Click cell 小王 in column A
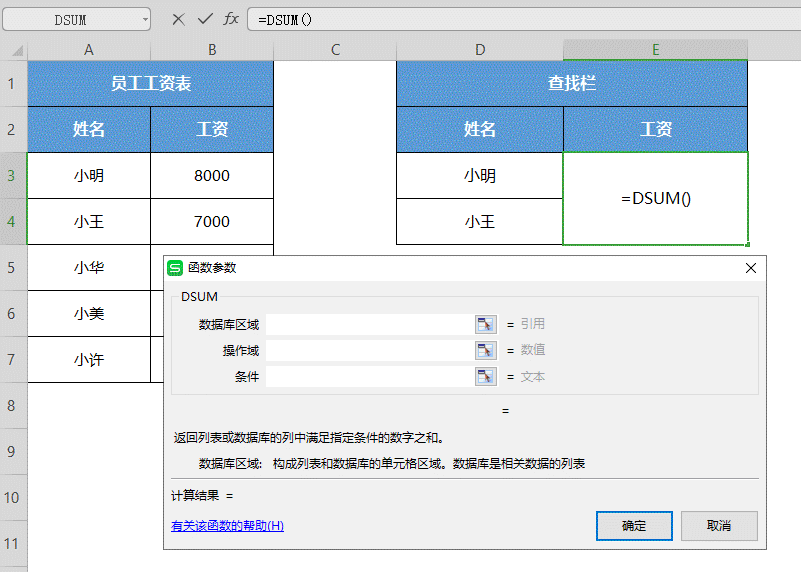This screenshot has width=801, height=572. point(89,221)
